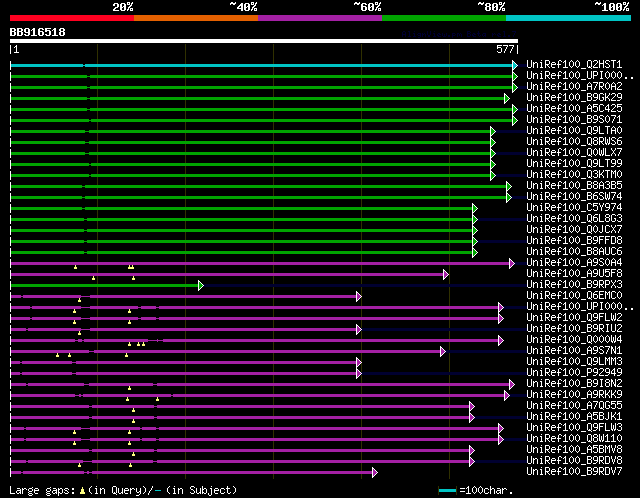Viewport: 640px width, 498px height.
Task: Select the UniRef100_A5BMV8 label
Action: click(574, 450)
